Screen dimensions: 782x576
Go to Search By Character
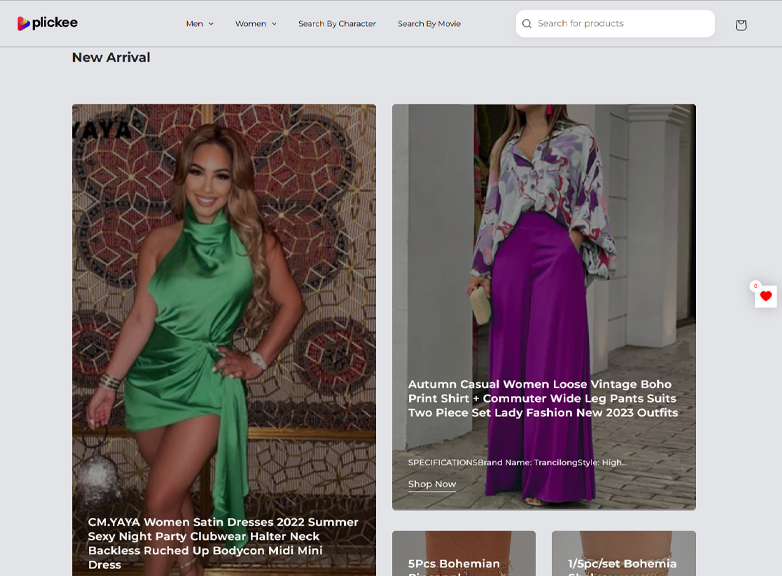[x=337, y=24]
